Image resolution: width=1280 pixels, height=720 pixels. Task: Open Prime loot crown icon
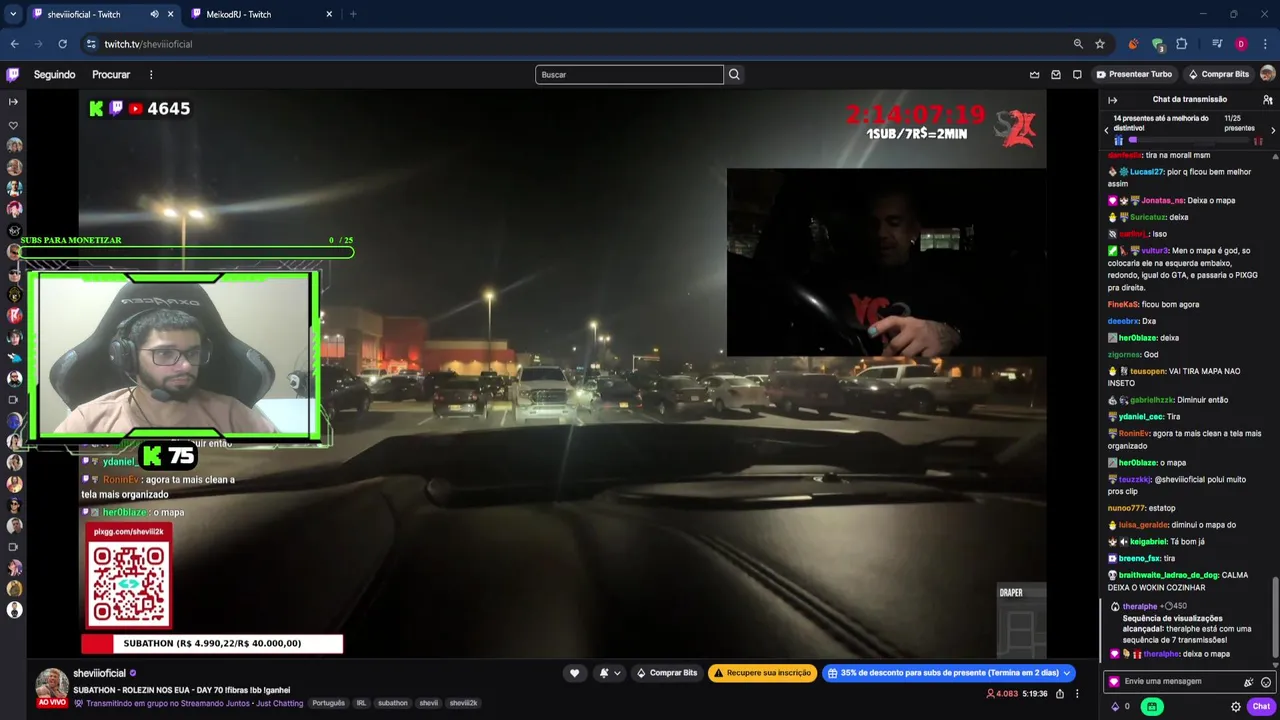point(1034,75)
